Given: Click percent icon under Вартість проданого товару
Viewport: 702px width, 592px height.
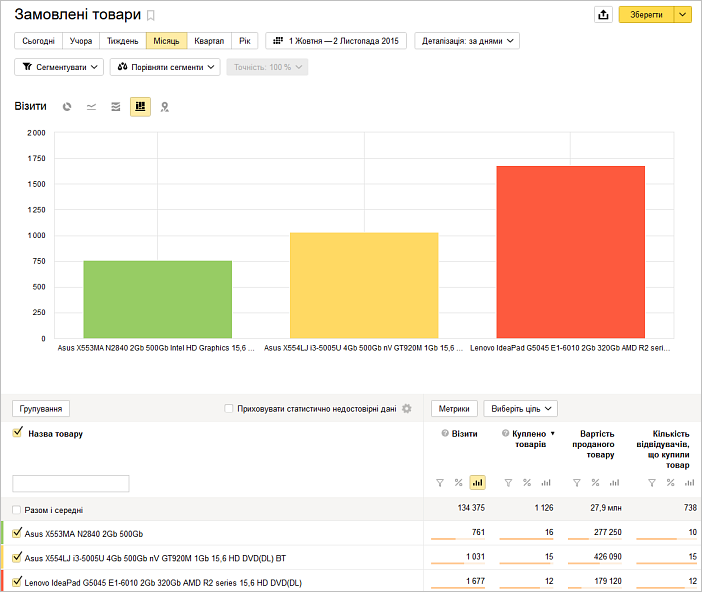Looking at the screenshot, I should tap(595, 483).
